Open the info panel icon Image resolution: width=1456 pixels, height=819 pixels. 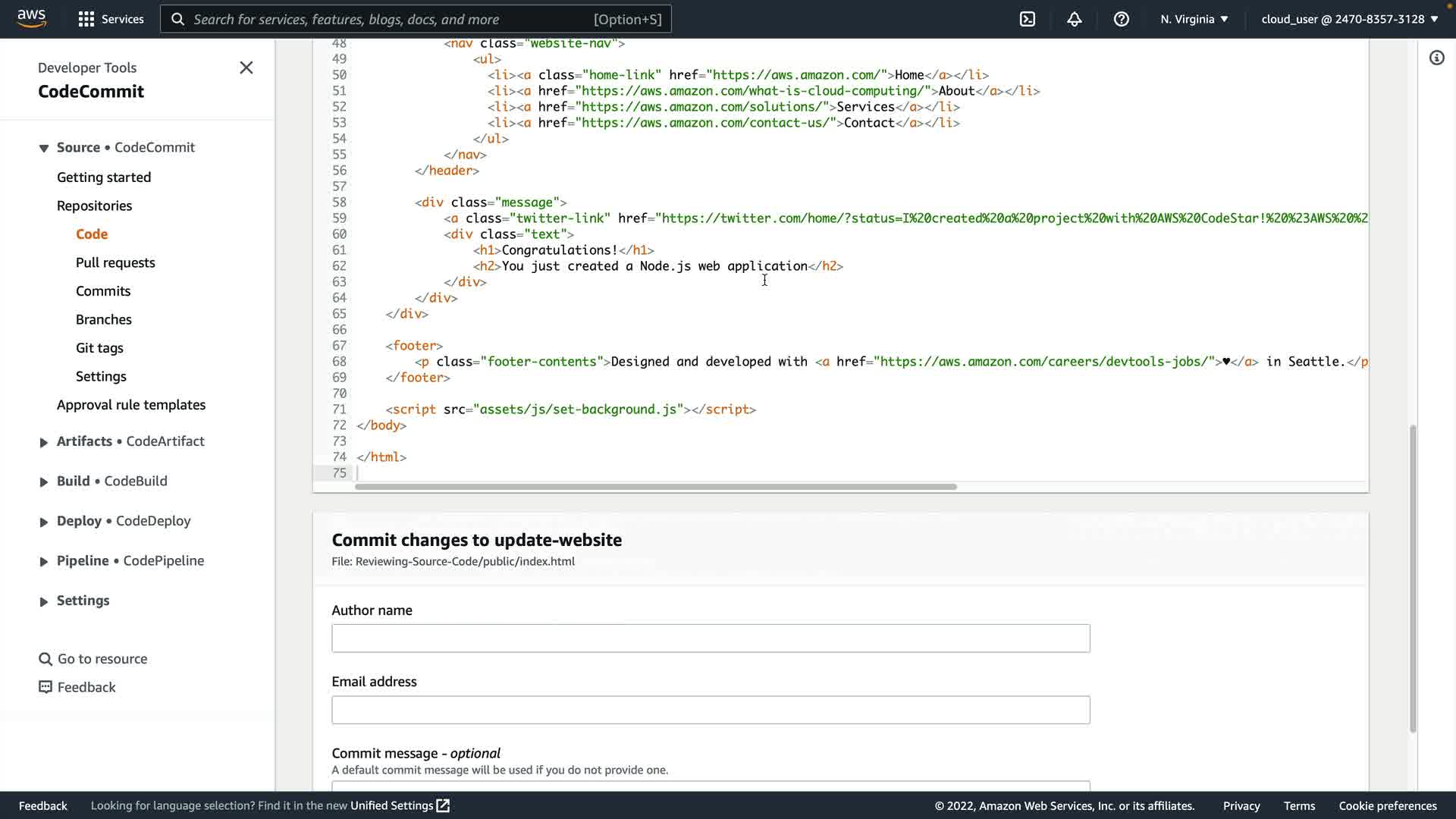tap(1437, 58)
